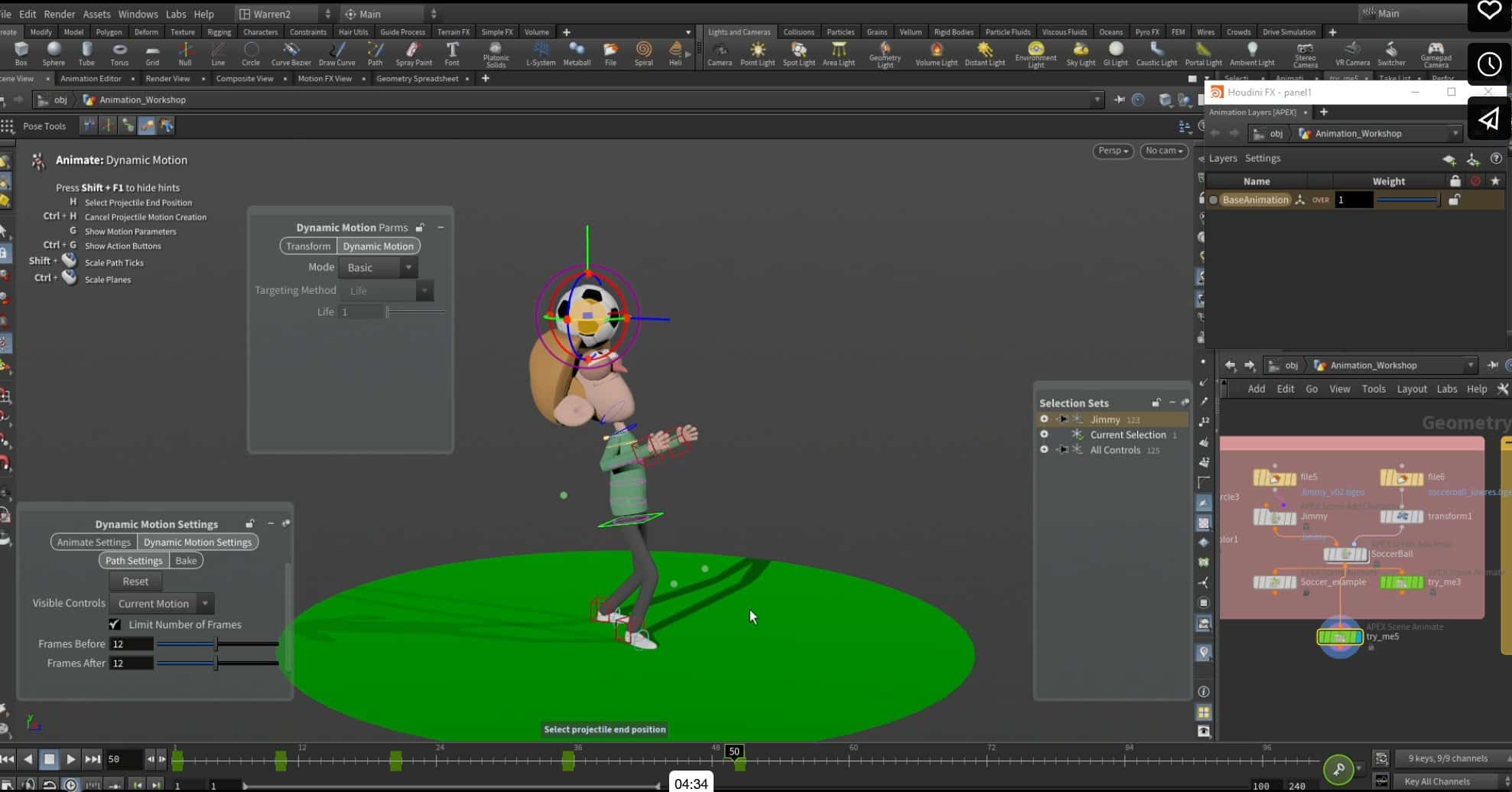Viewport: 1512px width, 792px height.
Task: Add a Metaball from the shelf
Action: [577, 54]
